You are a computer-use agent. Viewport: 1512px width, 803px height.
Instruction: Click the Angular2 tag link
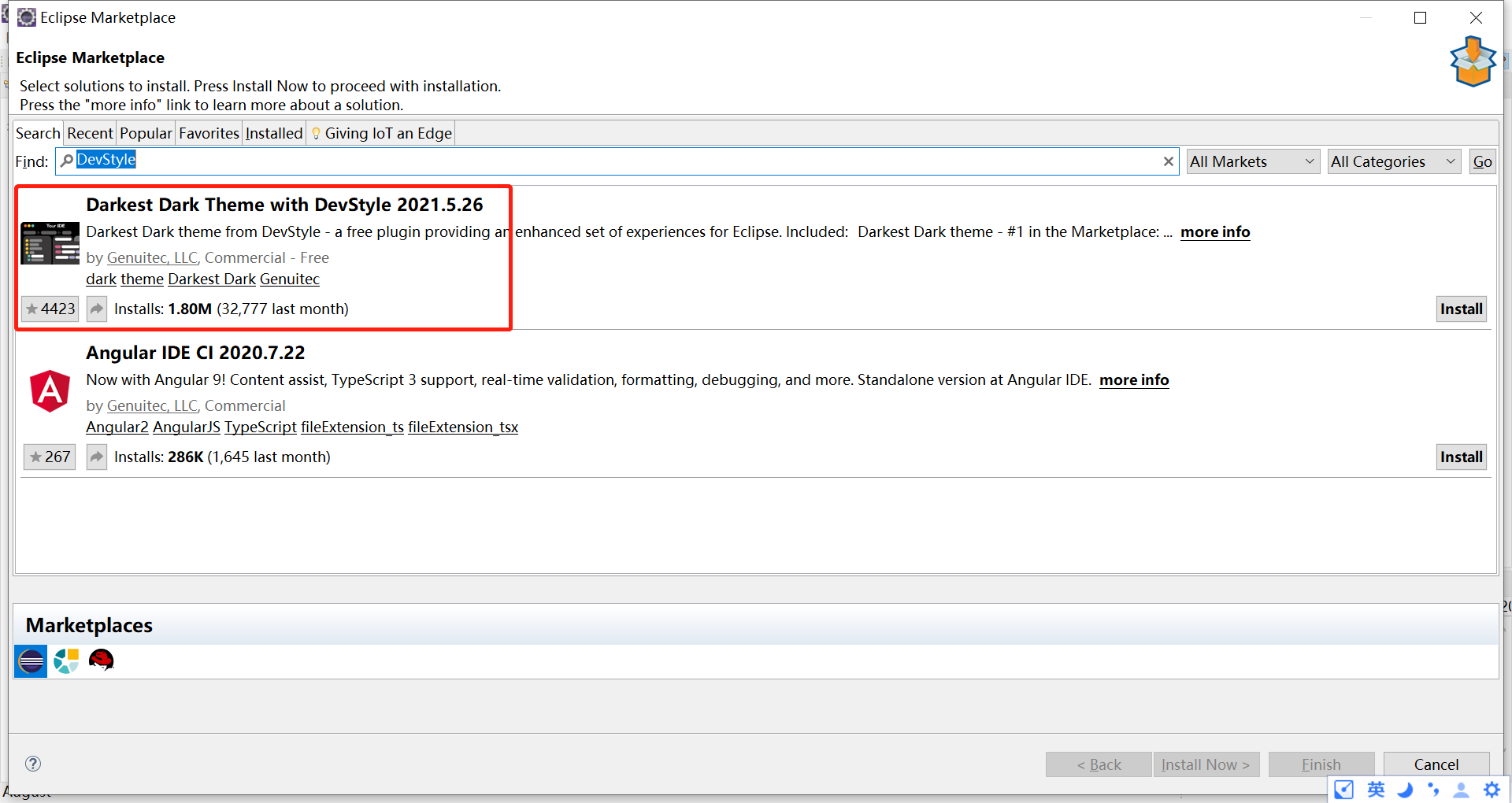[117, 427]
